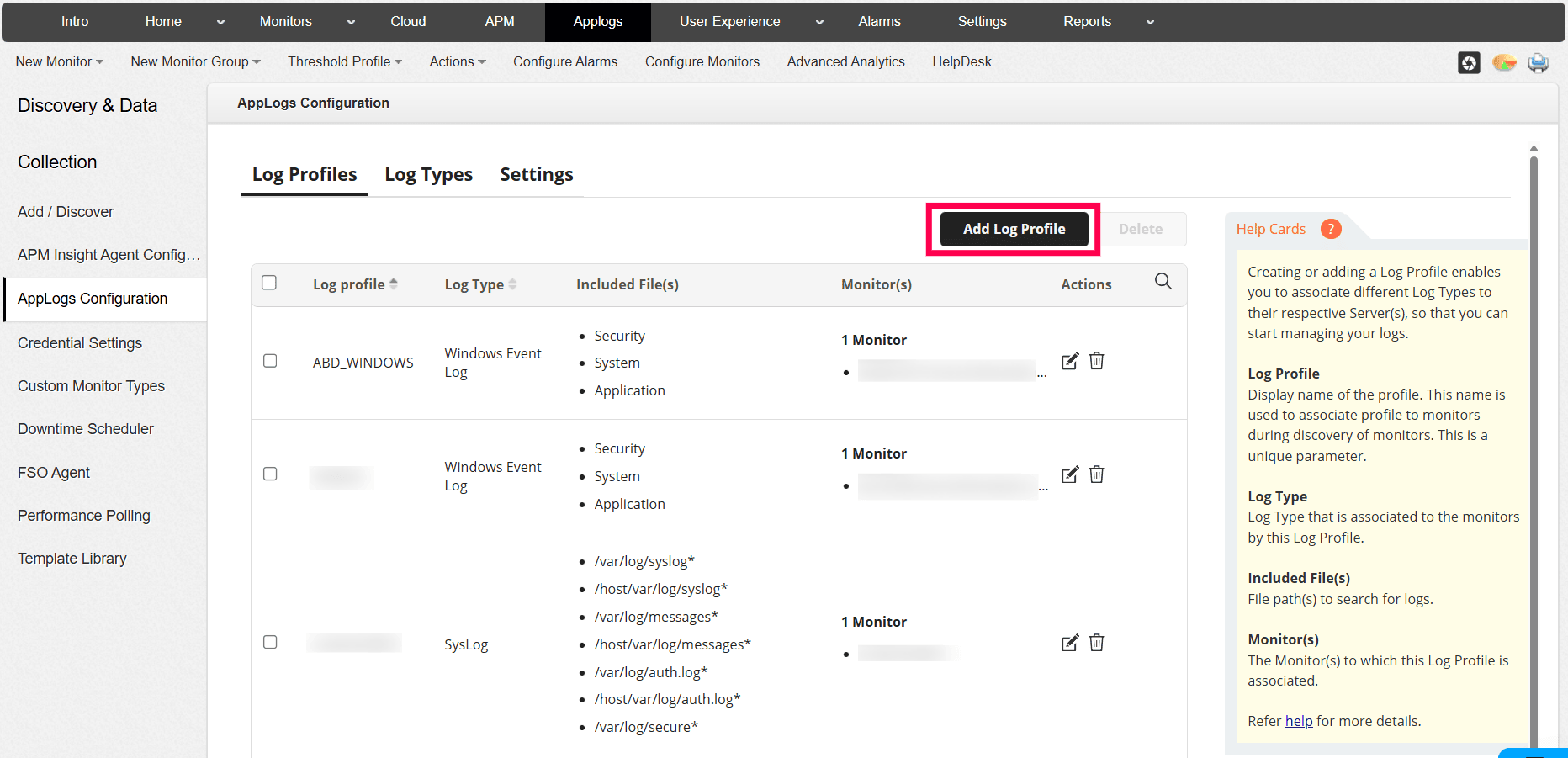Switch to the Log Types tab

pyautogui.click(x=428, y=174)
